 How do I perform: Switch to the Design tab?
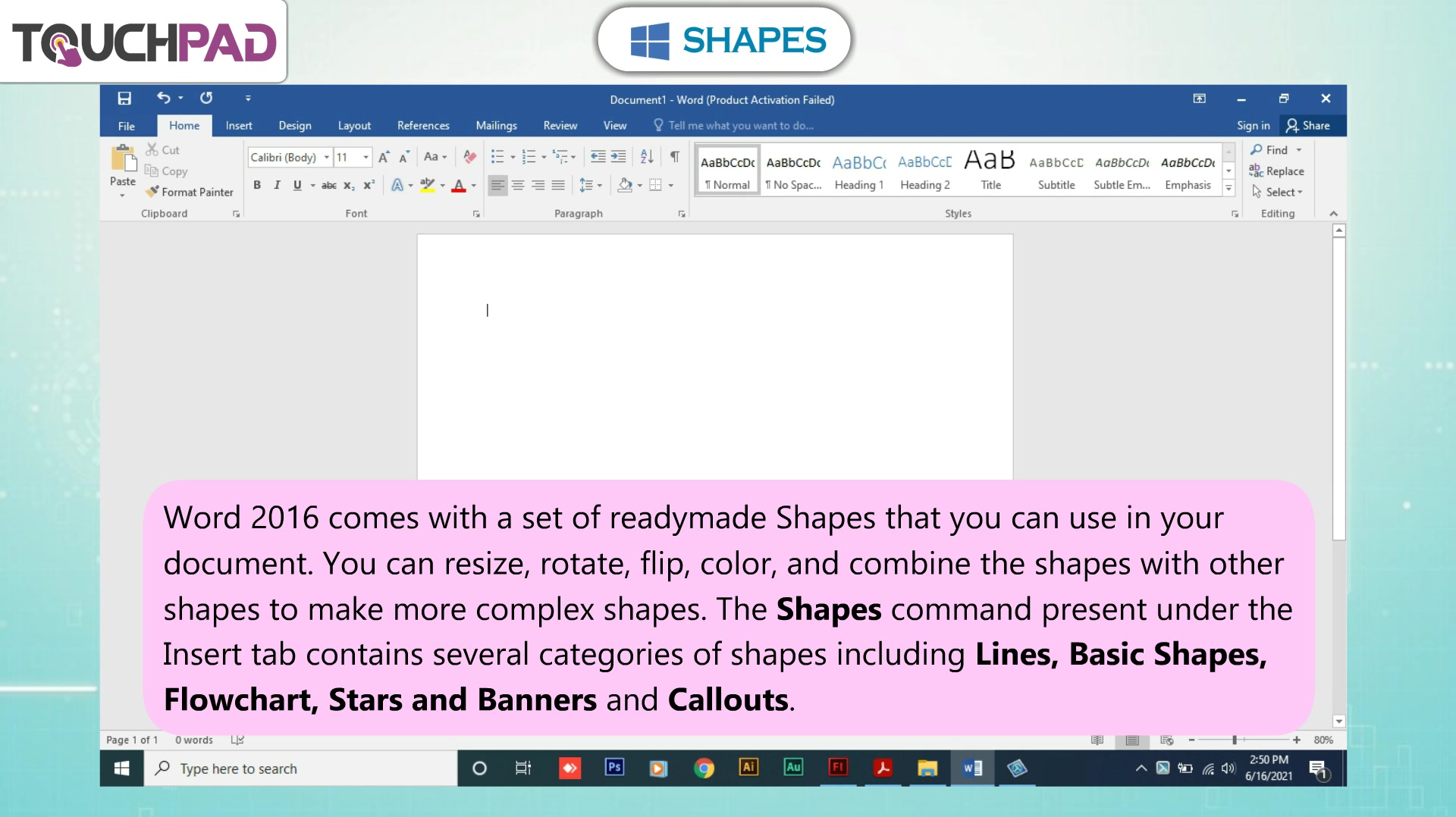click(295, 126)
